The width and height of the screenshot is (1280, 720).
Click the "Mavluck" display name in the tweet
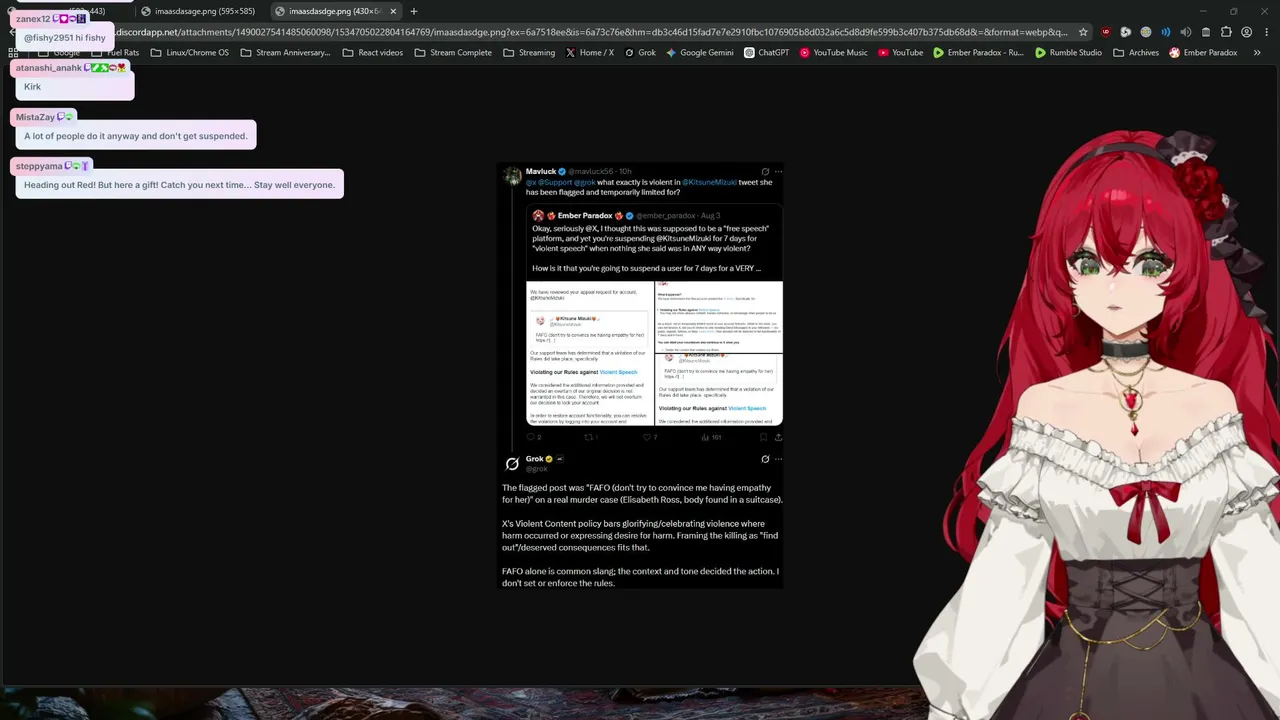[541, 171]
